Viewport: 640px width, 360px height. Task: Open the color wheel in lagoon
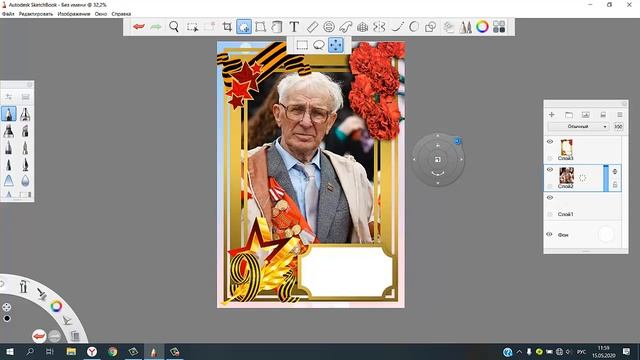[56, 306]
